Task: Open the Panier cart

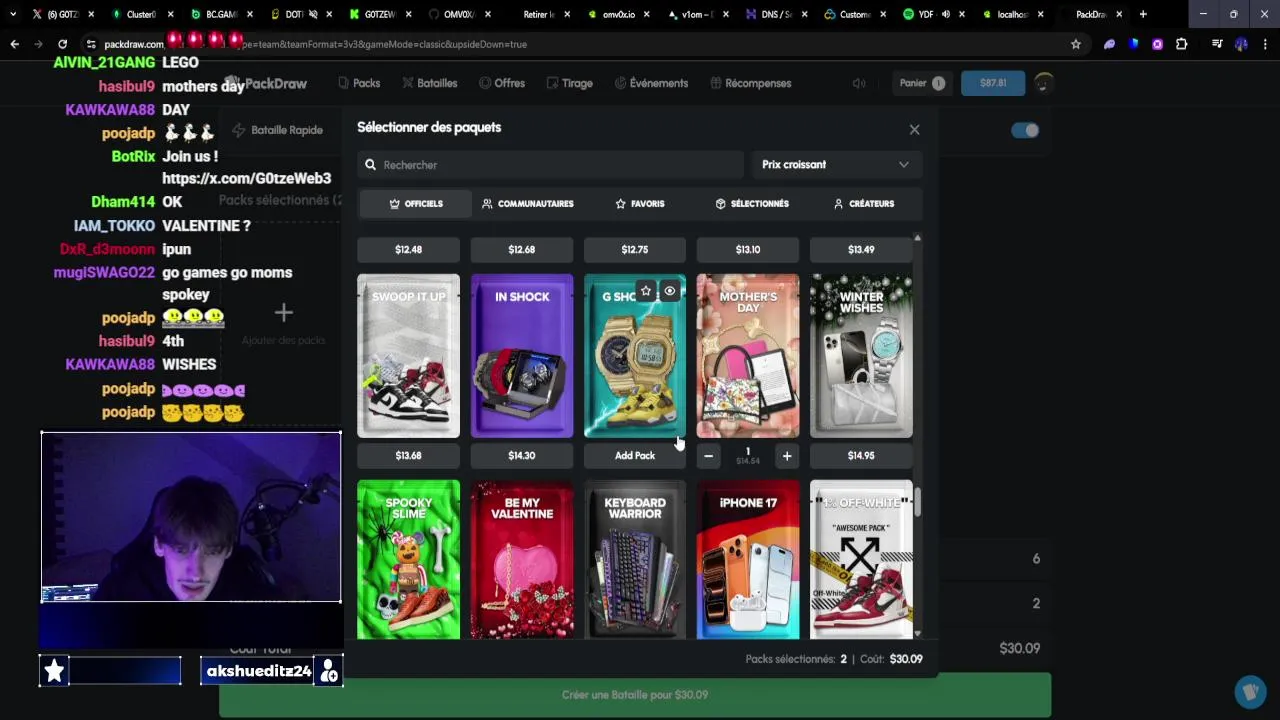Action: (x=921, y=83)
